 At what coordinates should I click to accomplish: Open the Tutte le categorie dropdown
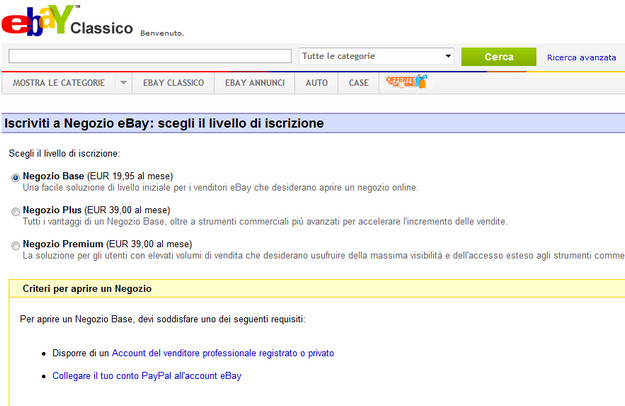tap(377, 56)
